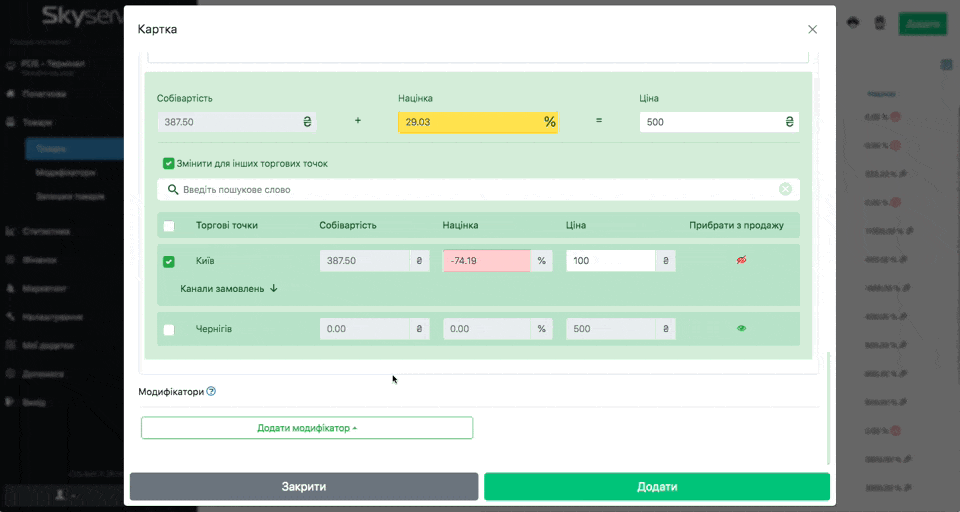Click the magnifier icon in the search box
This screenshot has width=960, height=512.
pos(172,189)
